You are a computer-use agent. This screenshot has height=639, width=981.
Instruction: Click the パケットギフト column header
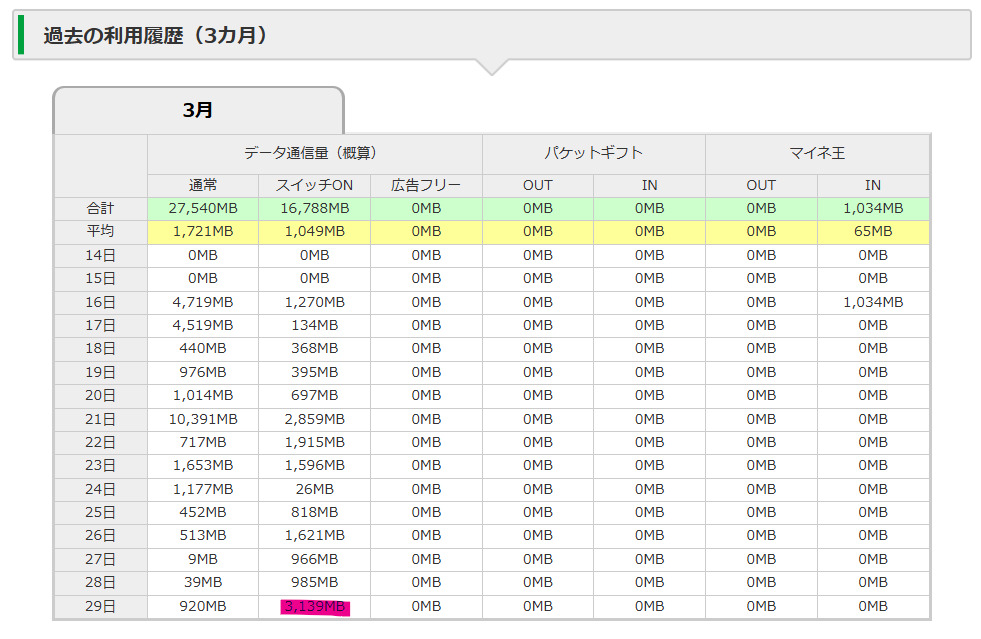click(593, 153)
